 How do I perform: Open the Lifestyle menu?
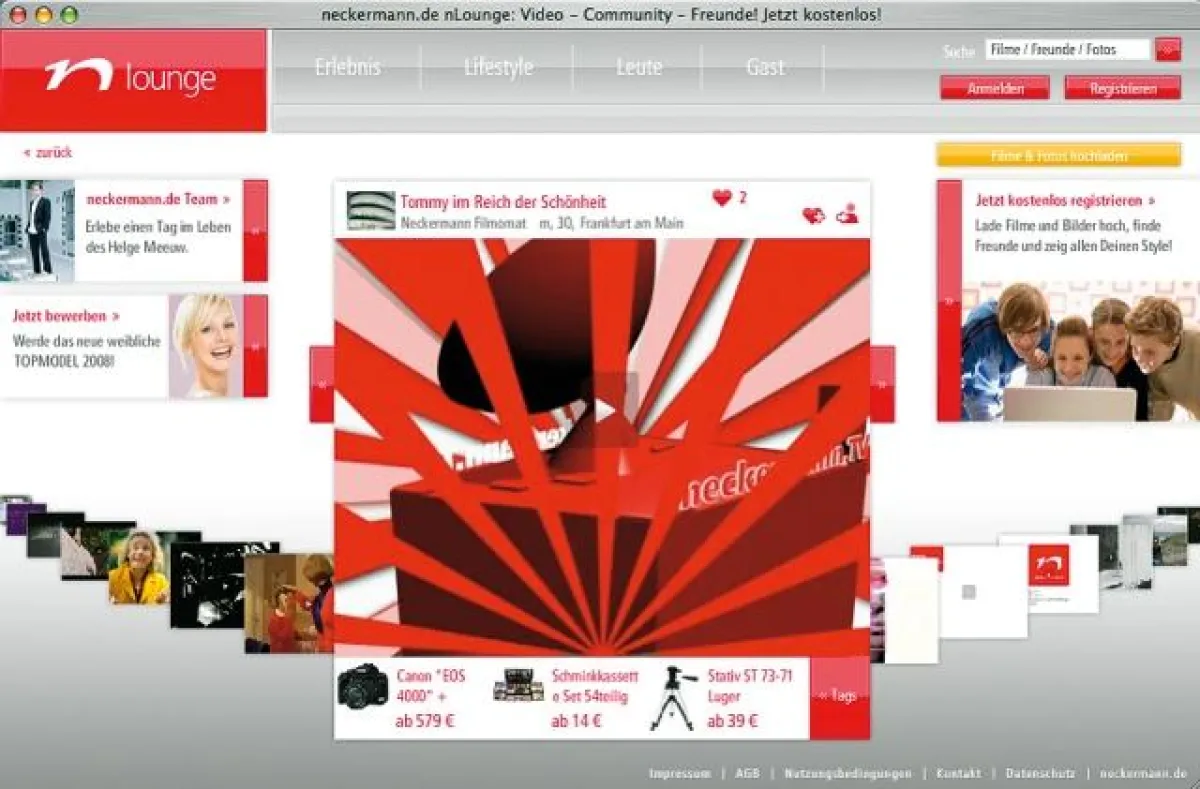click(x=498, y=68)
